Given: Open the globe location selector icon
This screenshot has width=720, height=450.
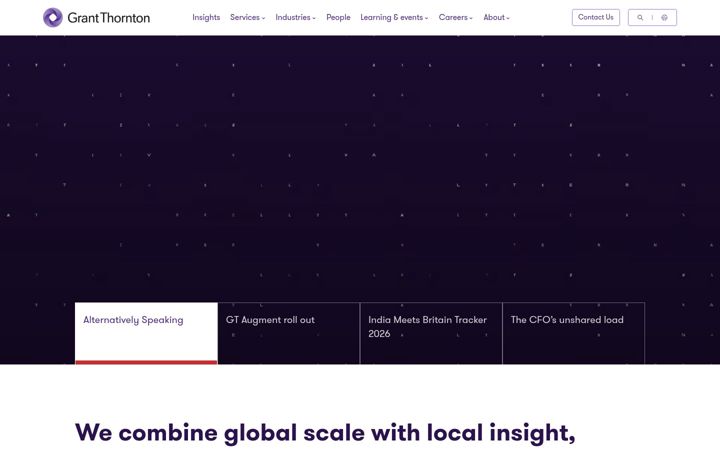Looking at the screenshot, I should 664,17.
